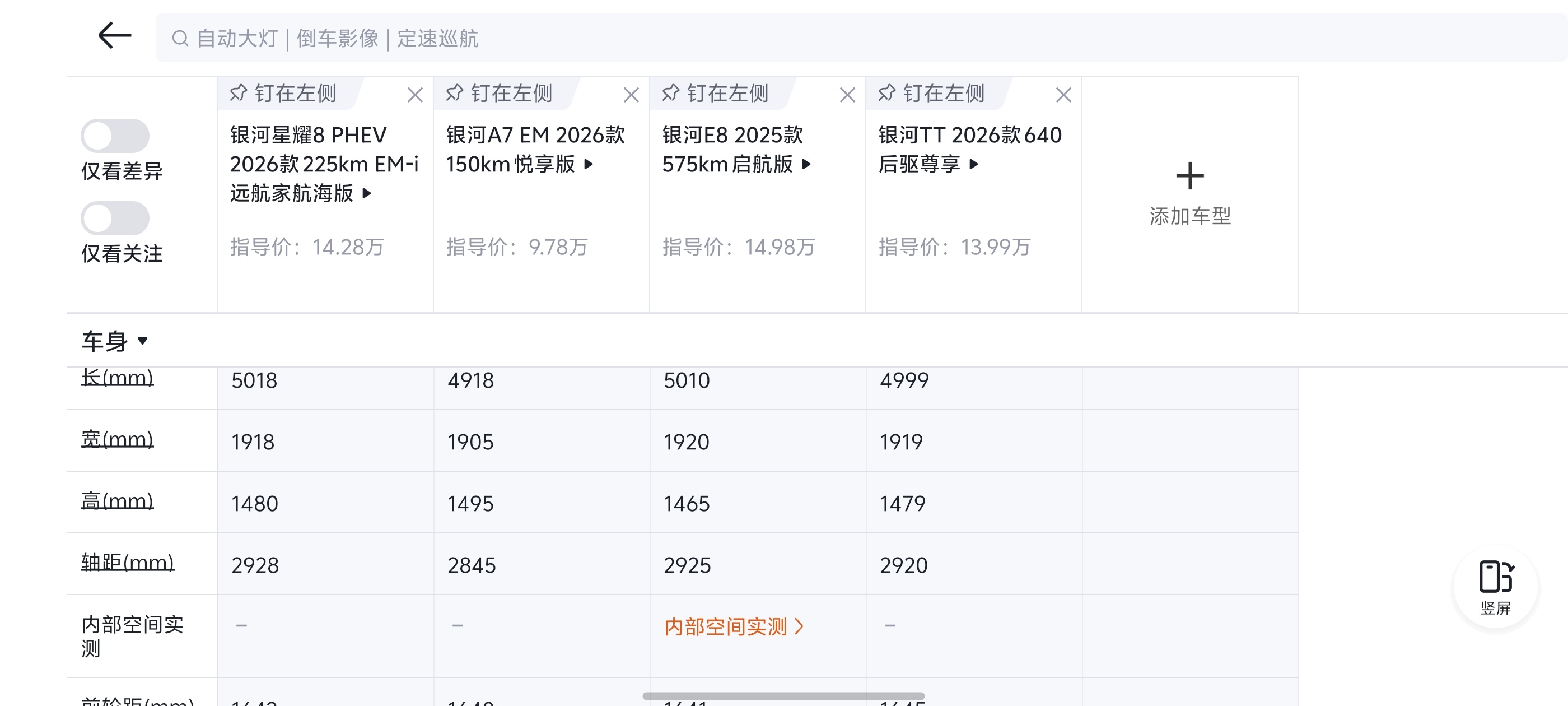Select width value 1905

tap(470, 443)
